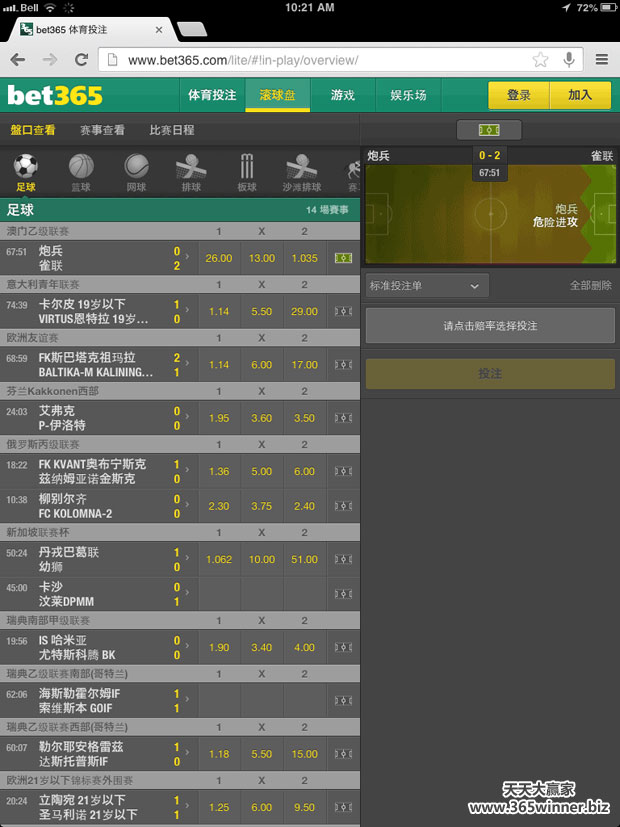Open pitch icon for 立陶宛 21岁以下 match
This screenshot has width=620, height=827.
343,807
